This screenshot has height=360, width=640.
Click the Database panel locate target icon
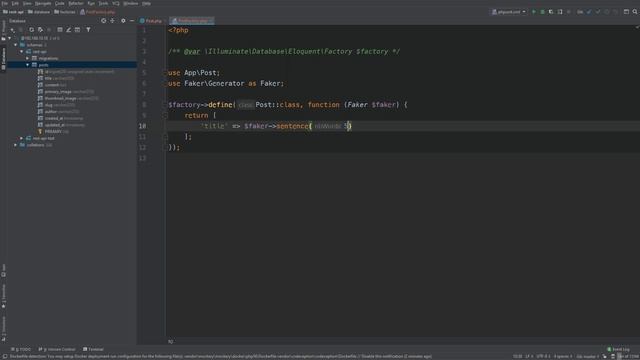click(x=104, y=21)
